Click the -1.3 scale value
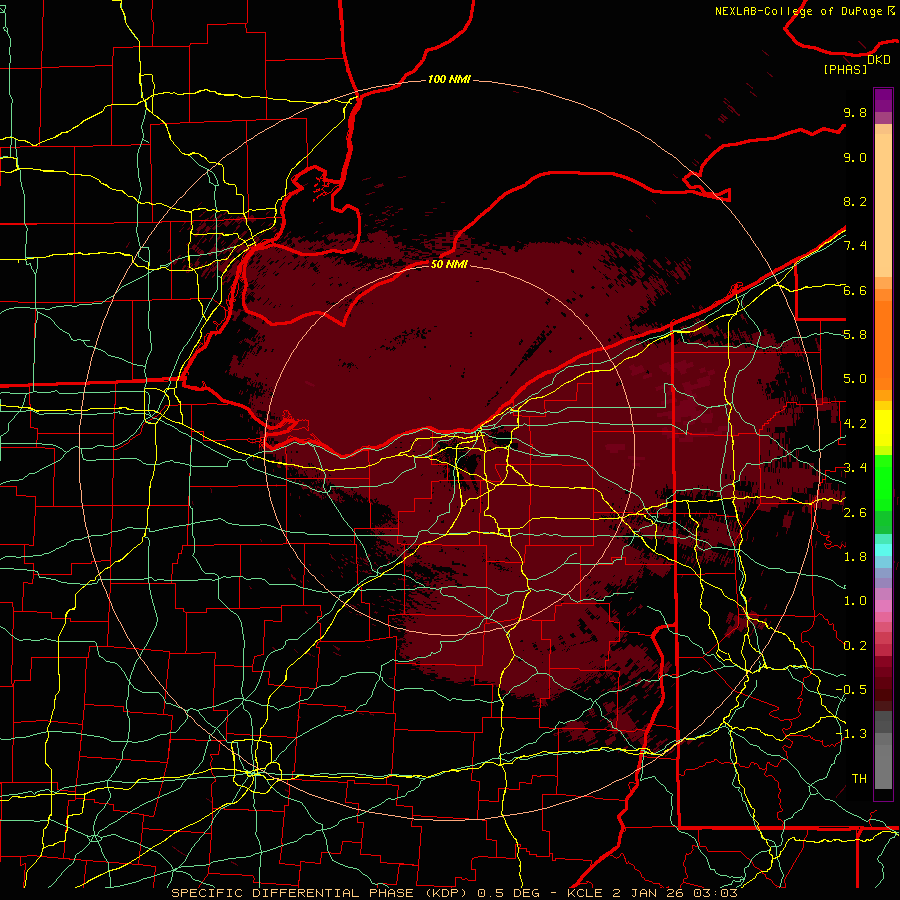The width and height of the screenshot is (900, 900). [x=851, y=734]
